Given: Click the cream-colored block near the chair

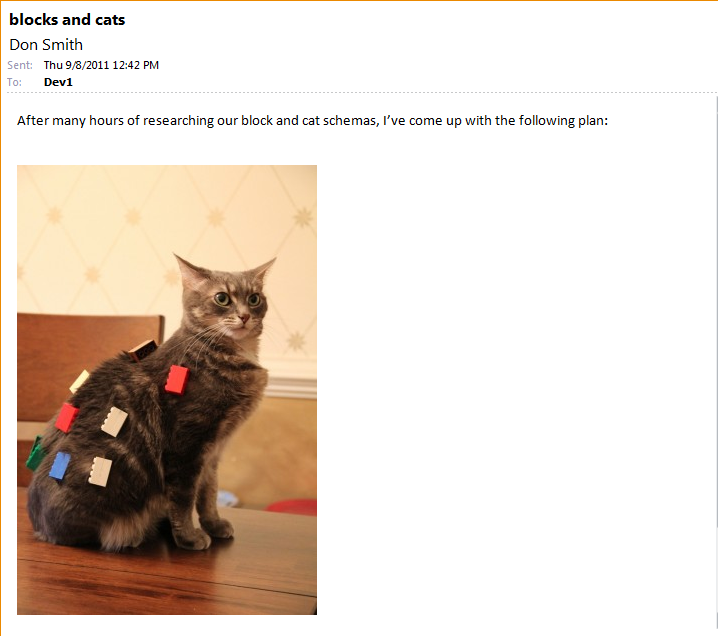Looking at the screenshot, I should click(x=79, y=381).
